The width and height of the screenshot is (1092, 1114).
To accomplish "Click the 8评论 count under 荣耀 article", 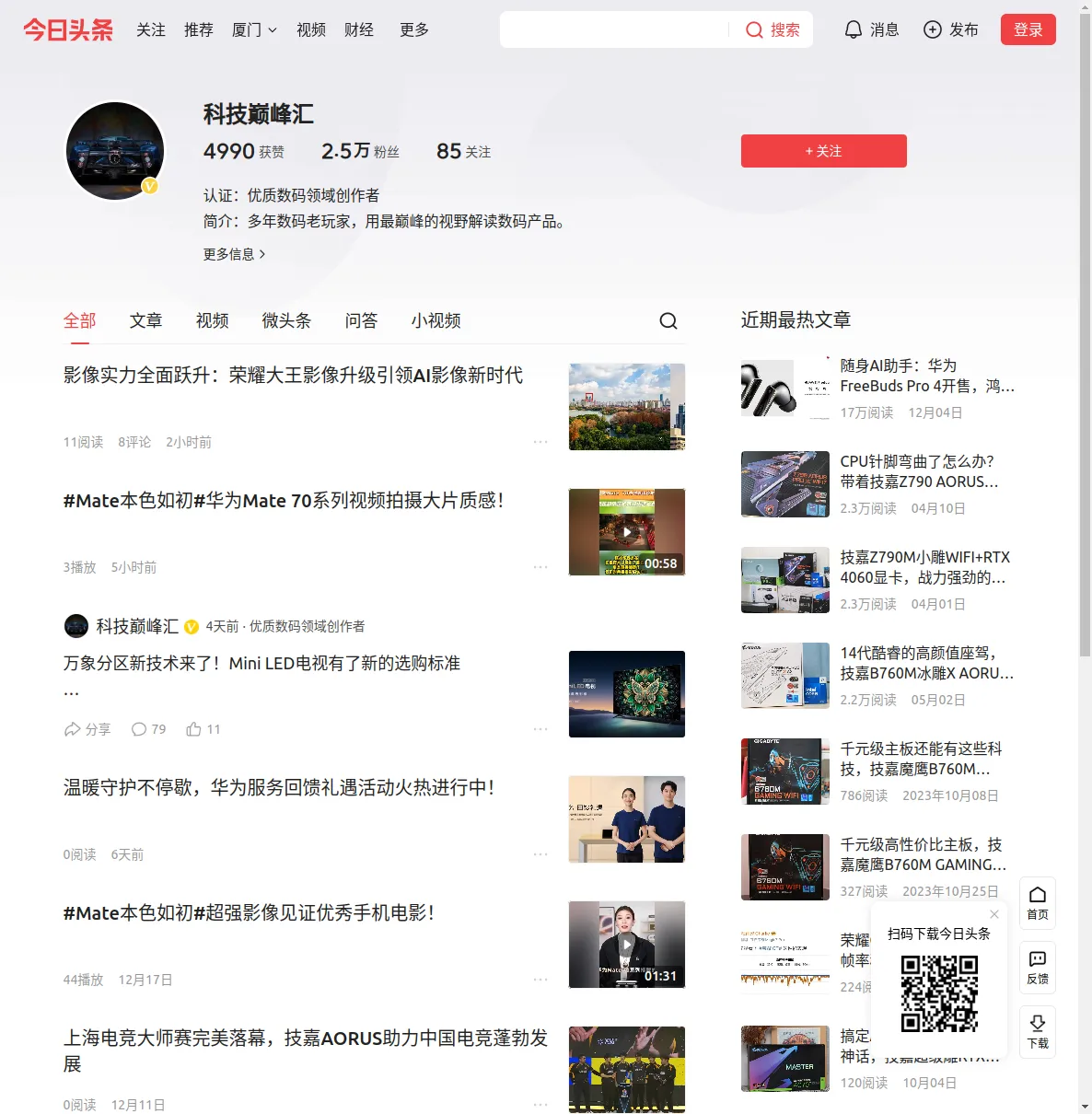I will click(x=134, y=442).
